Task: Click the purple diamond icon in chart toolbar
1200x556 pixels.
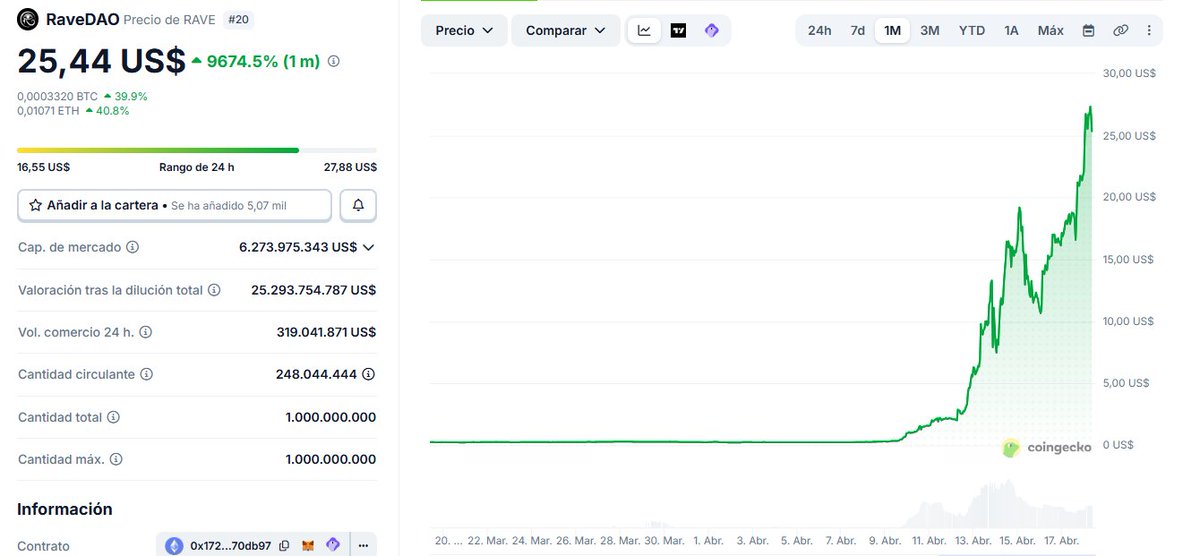Action: coord(712,31)
